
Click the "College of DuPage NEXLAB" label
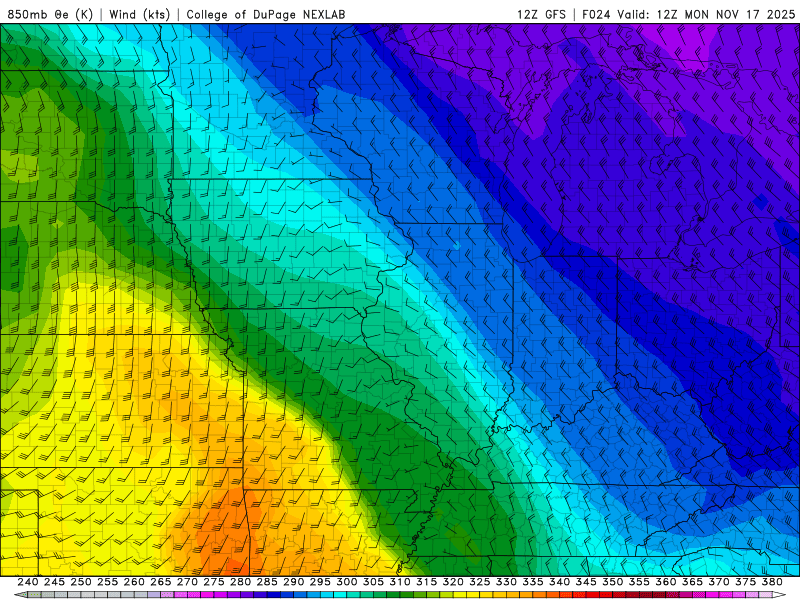coord(266,14)
